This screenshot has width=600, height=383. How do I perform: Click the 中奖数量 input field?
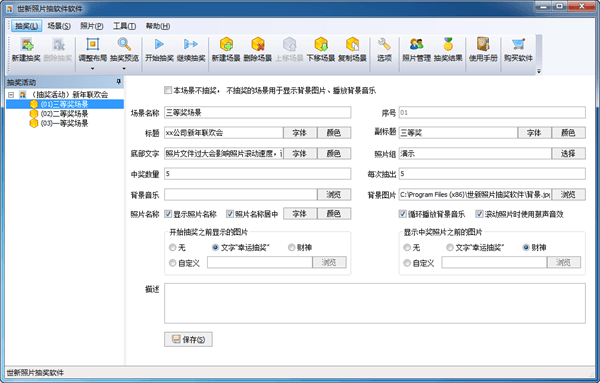(258, 174)
